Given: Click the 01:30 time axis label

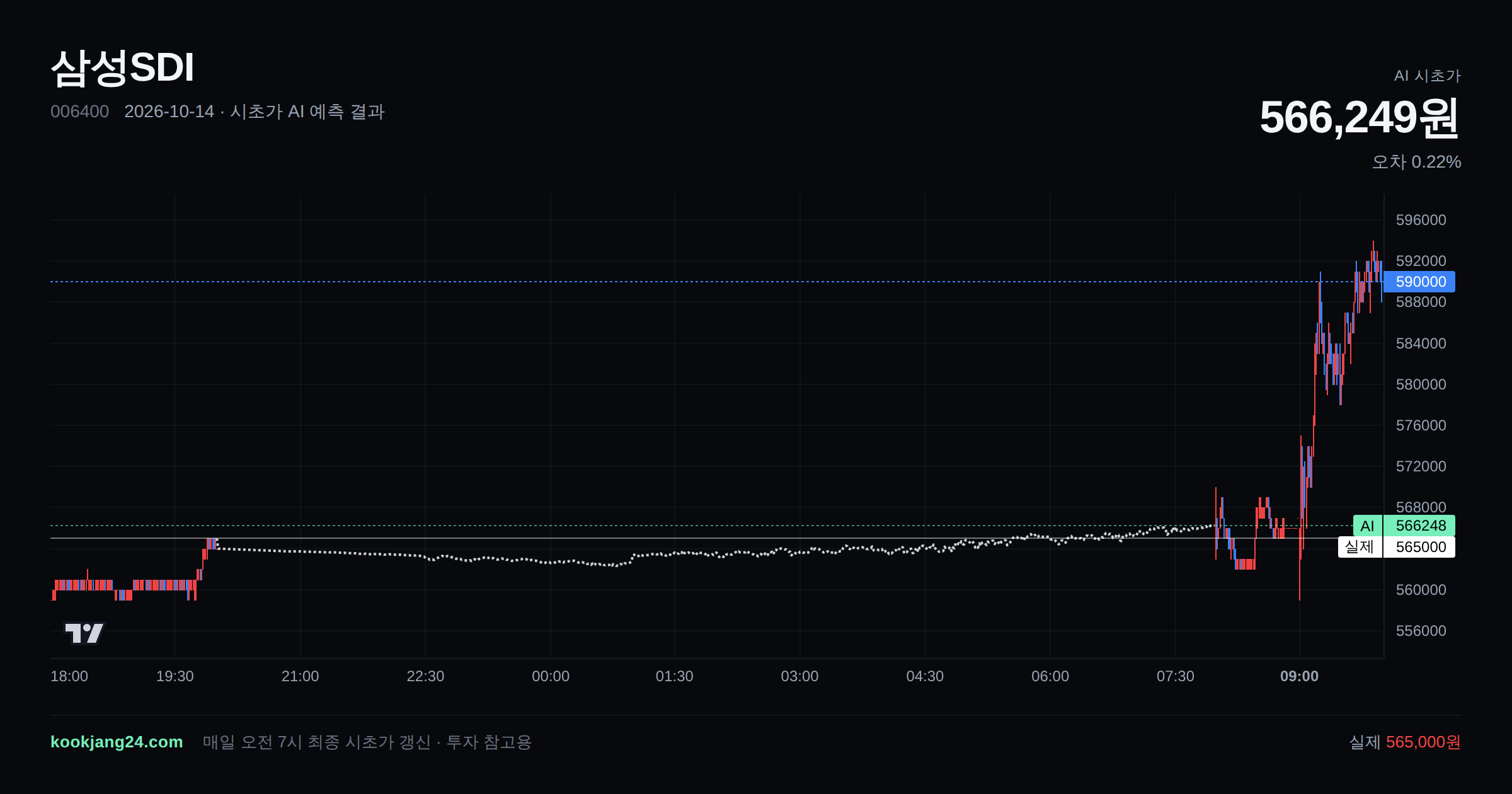Looking at the screenshot, I should click(x=675, y=676).
